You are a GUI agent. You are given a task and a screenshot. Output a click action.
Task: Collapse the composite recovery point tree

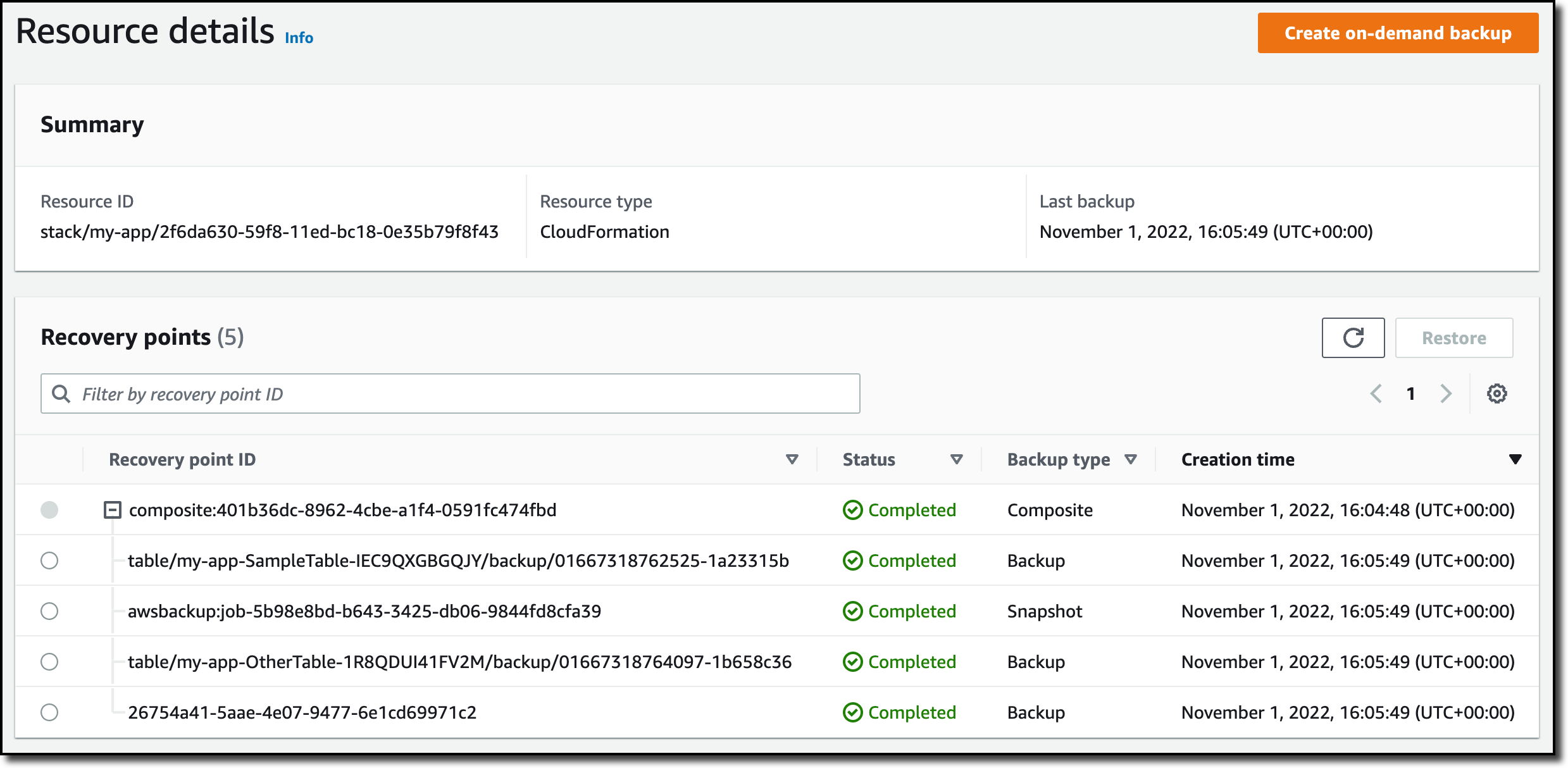[112, 510]
